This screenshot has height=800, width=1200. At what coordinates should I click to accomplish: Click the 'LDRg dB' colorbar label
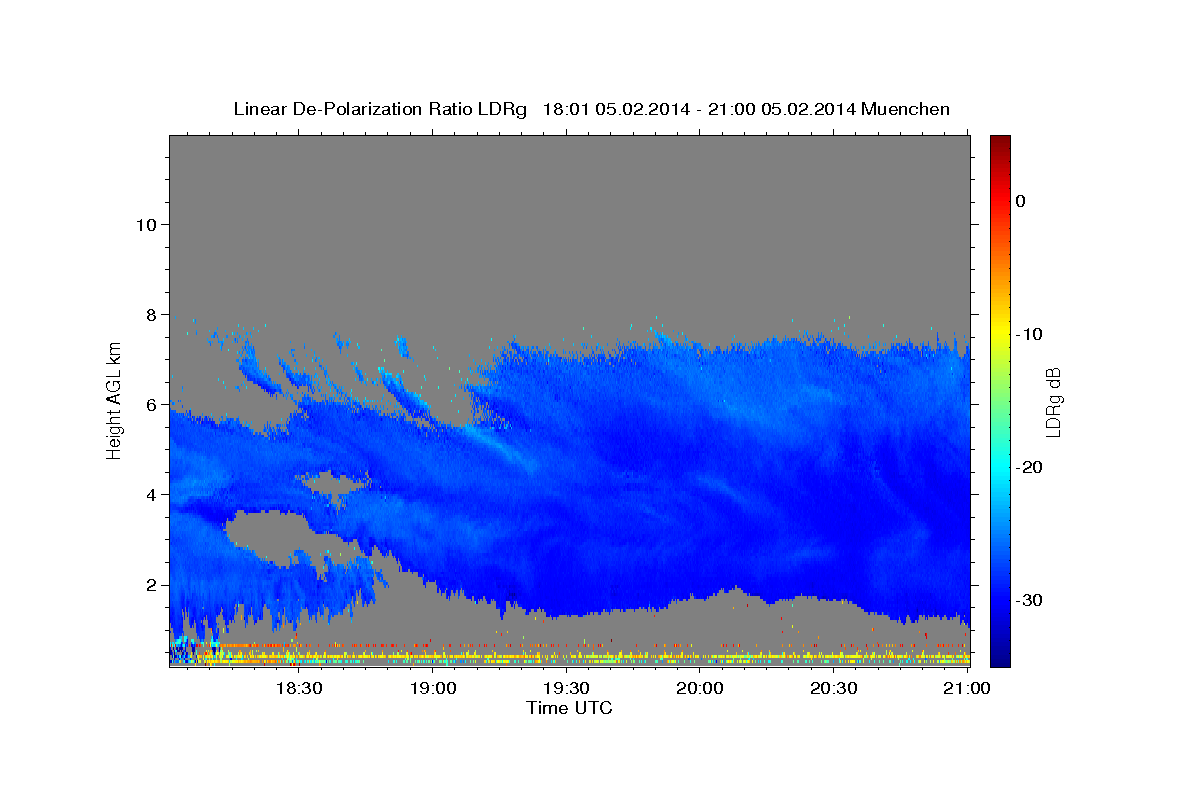[x=1053, y=401]
